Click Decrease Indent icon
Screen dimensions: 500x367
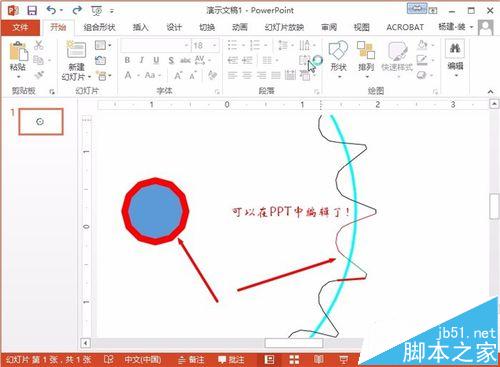point(232,60)
